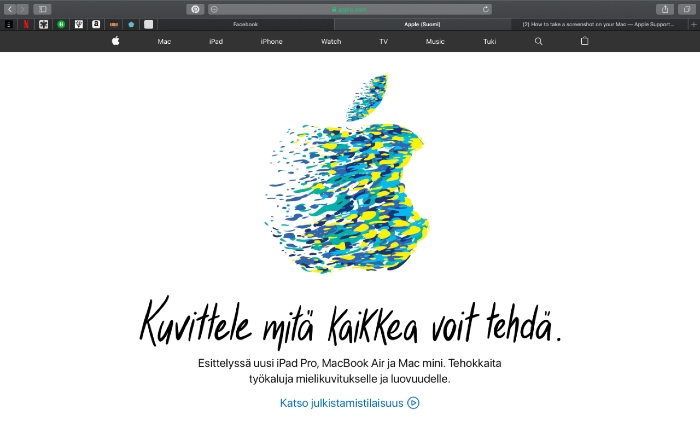The width and height of the screenshot is (700, 438).
Task: Switch to the How to take a screenshot tab
Action: [x=599, y=25]
